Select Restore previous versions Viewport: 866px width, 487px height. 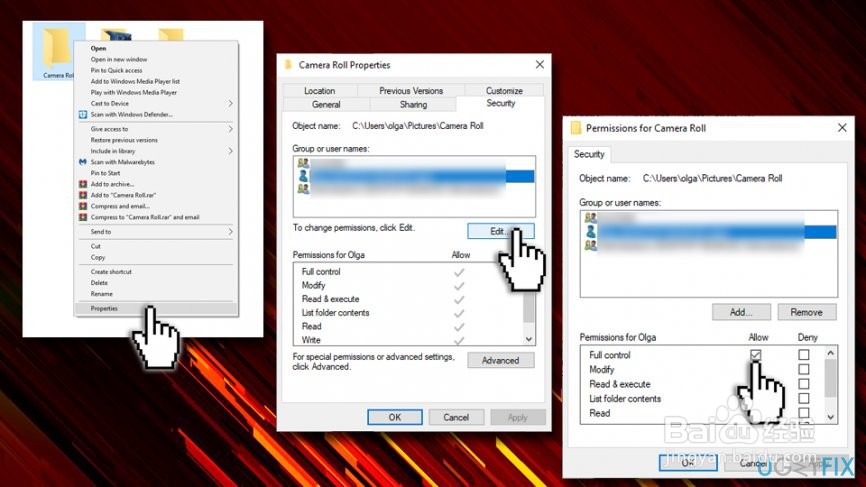tap(124, 140)
